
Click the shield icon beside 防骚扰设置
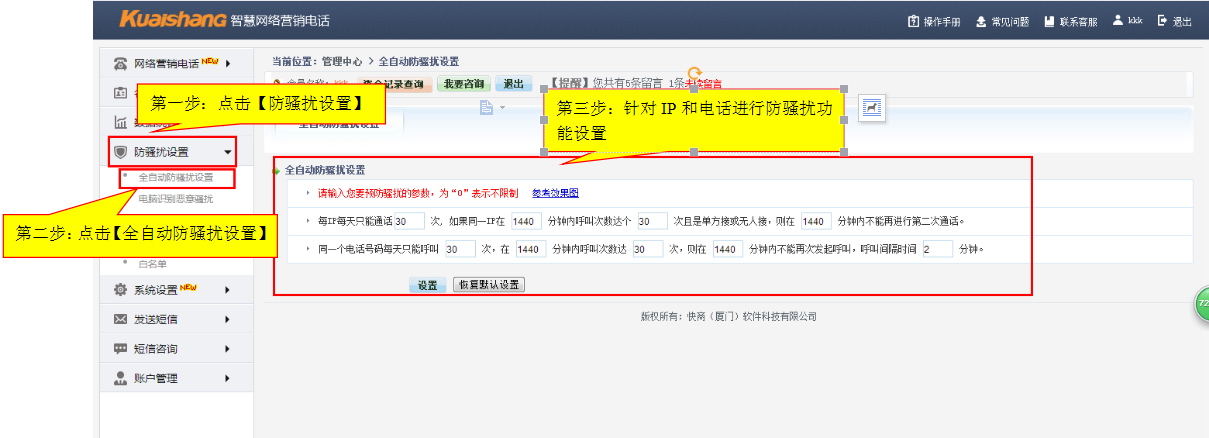[121, 152]
